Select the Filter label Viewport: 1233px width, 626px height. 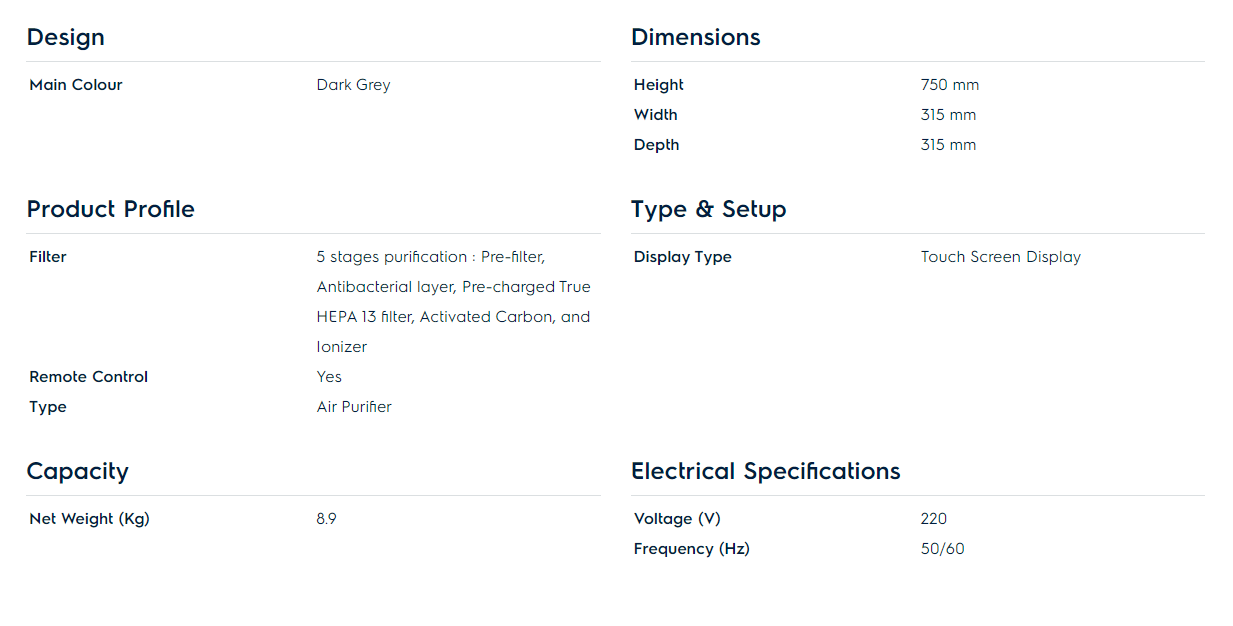[48, 257]
